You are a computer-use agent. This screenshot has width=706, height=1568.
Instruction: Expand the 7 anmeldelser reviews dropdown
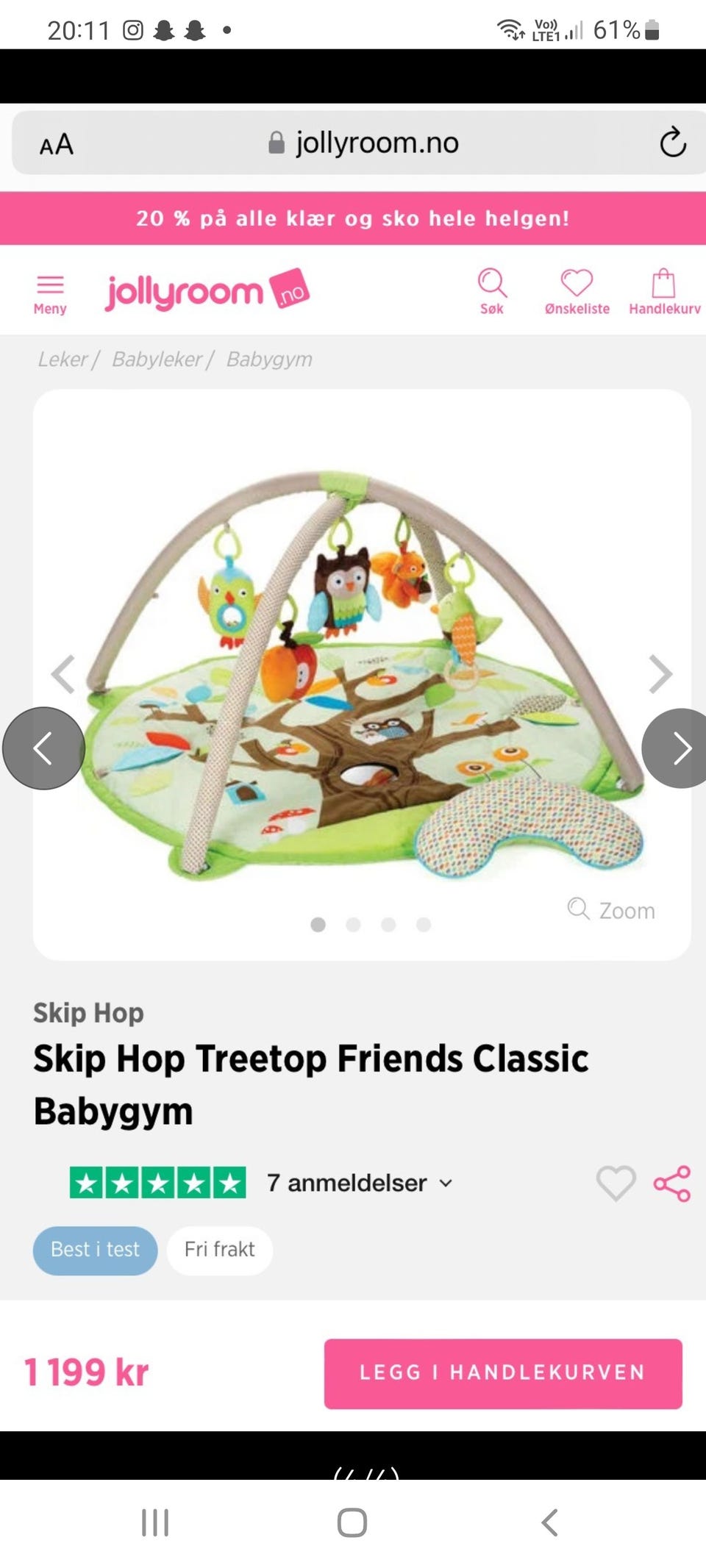pyautogui.click(x=360, y=1183)
